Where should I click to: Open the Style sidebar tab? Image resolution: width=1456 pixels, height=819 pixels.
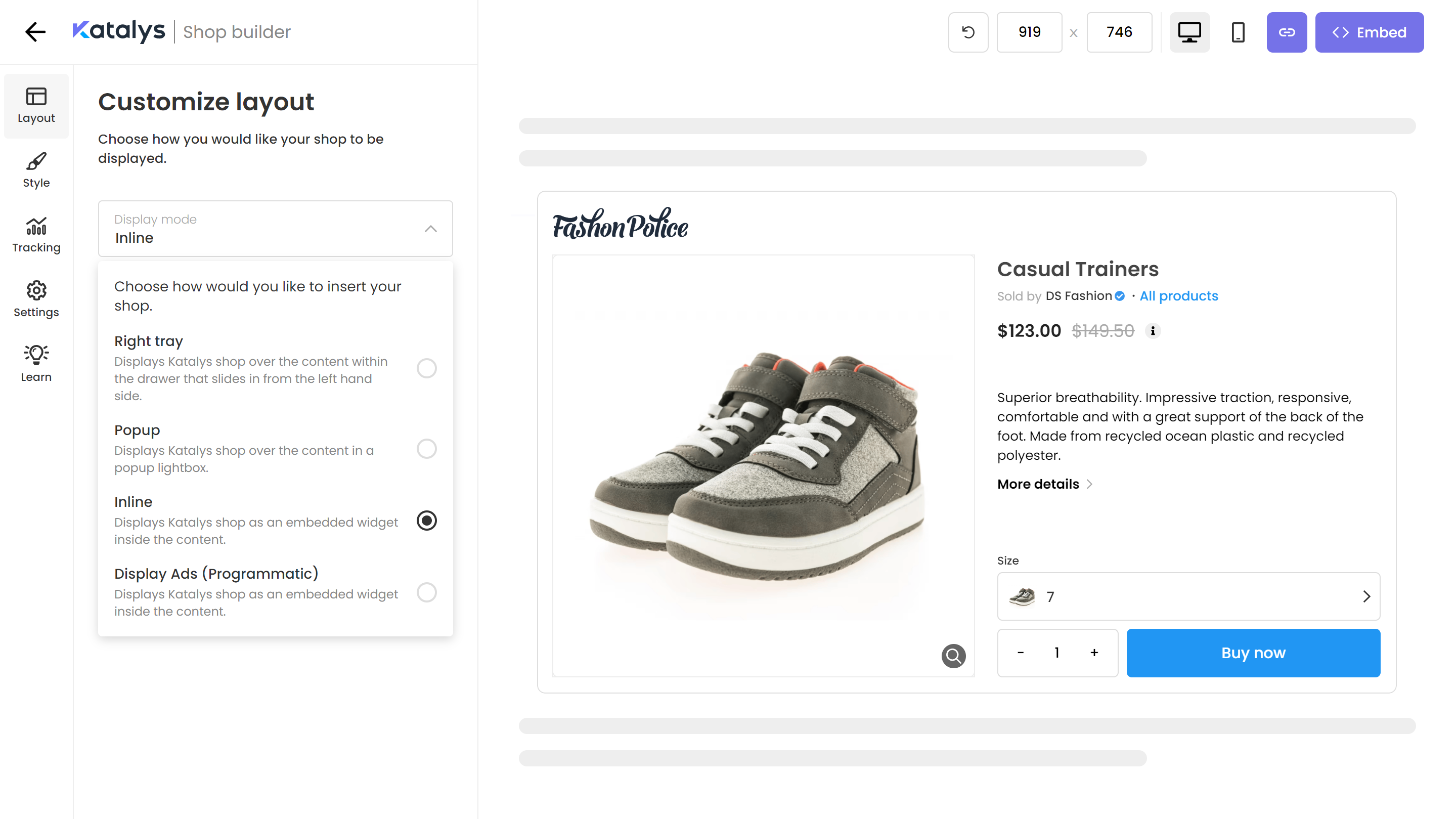[36, 170]
